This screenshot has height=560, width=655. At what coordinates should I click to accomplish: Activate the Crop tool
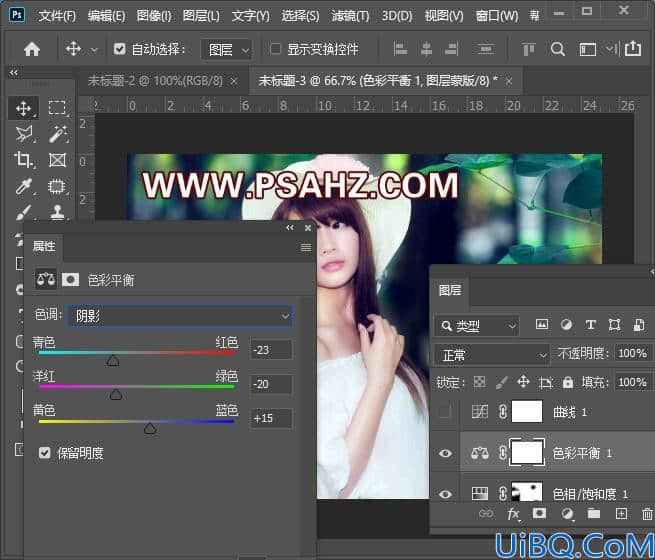(23, 160)
